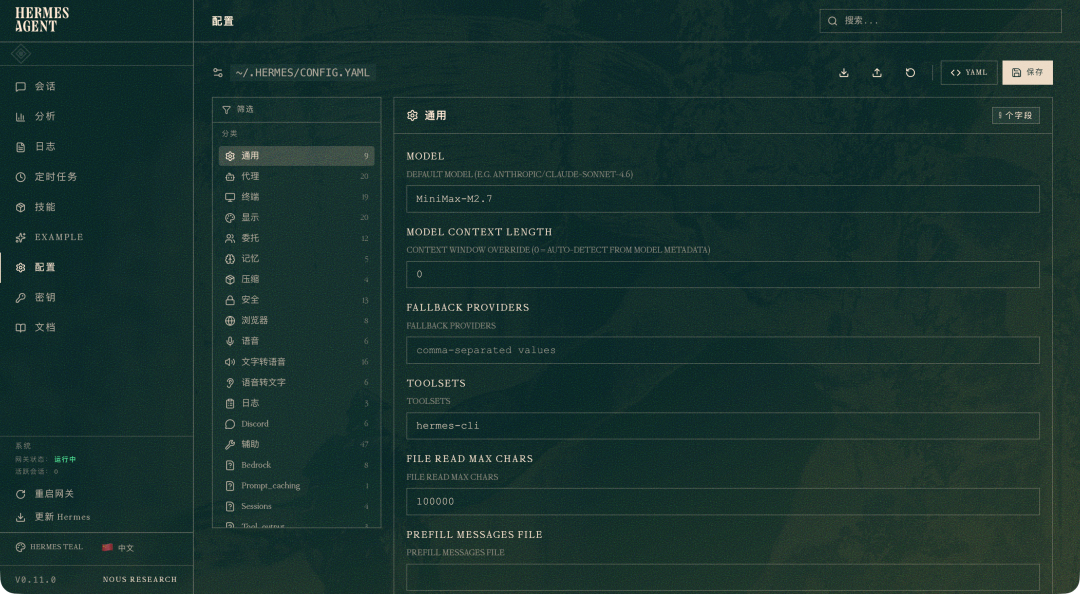Image resolution: width=1080 pixels, height=594 pixels.
Task: Select the 日志 category in config list
Action: [x=296, y=403]
